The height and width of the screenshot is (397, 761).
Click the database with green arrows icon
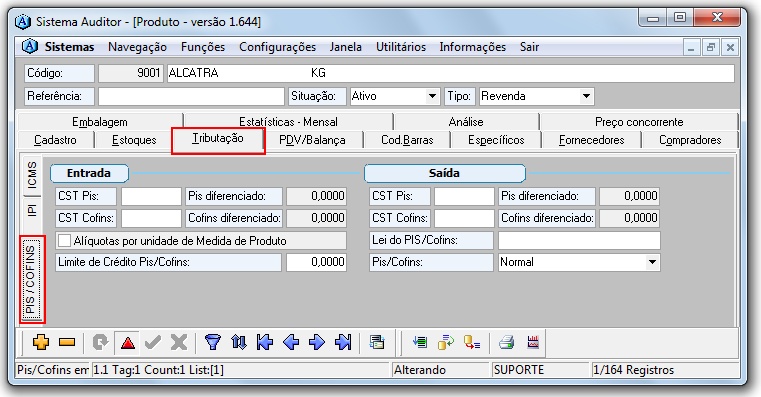coord(446,342)
